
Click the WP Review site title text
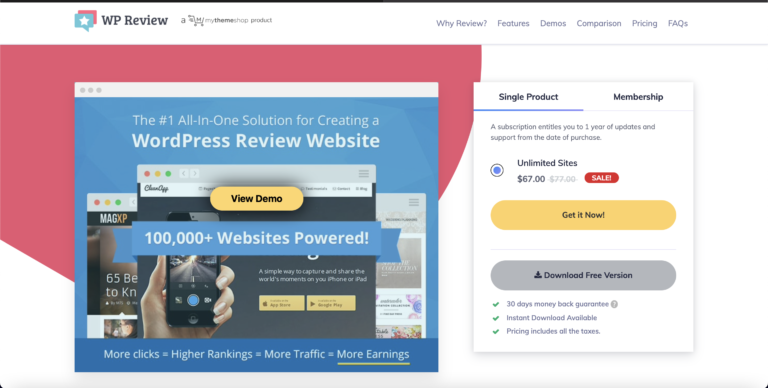tap(135, 21)
